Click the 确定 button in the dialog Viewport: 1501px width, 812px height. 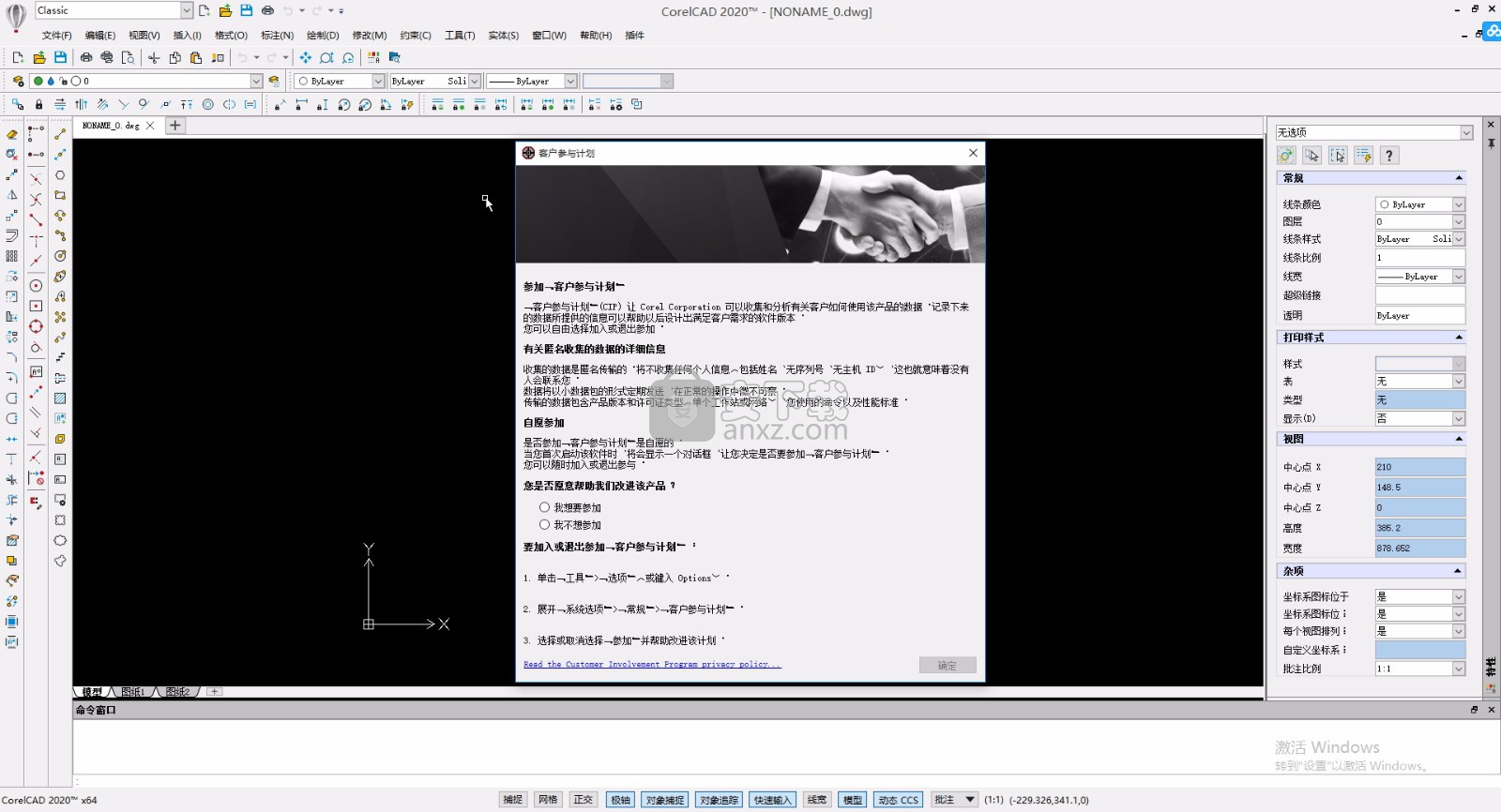948,665
